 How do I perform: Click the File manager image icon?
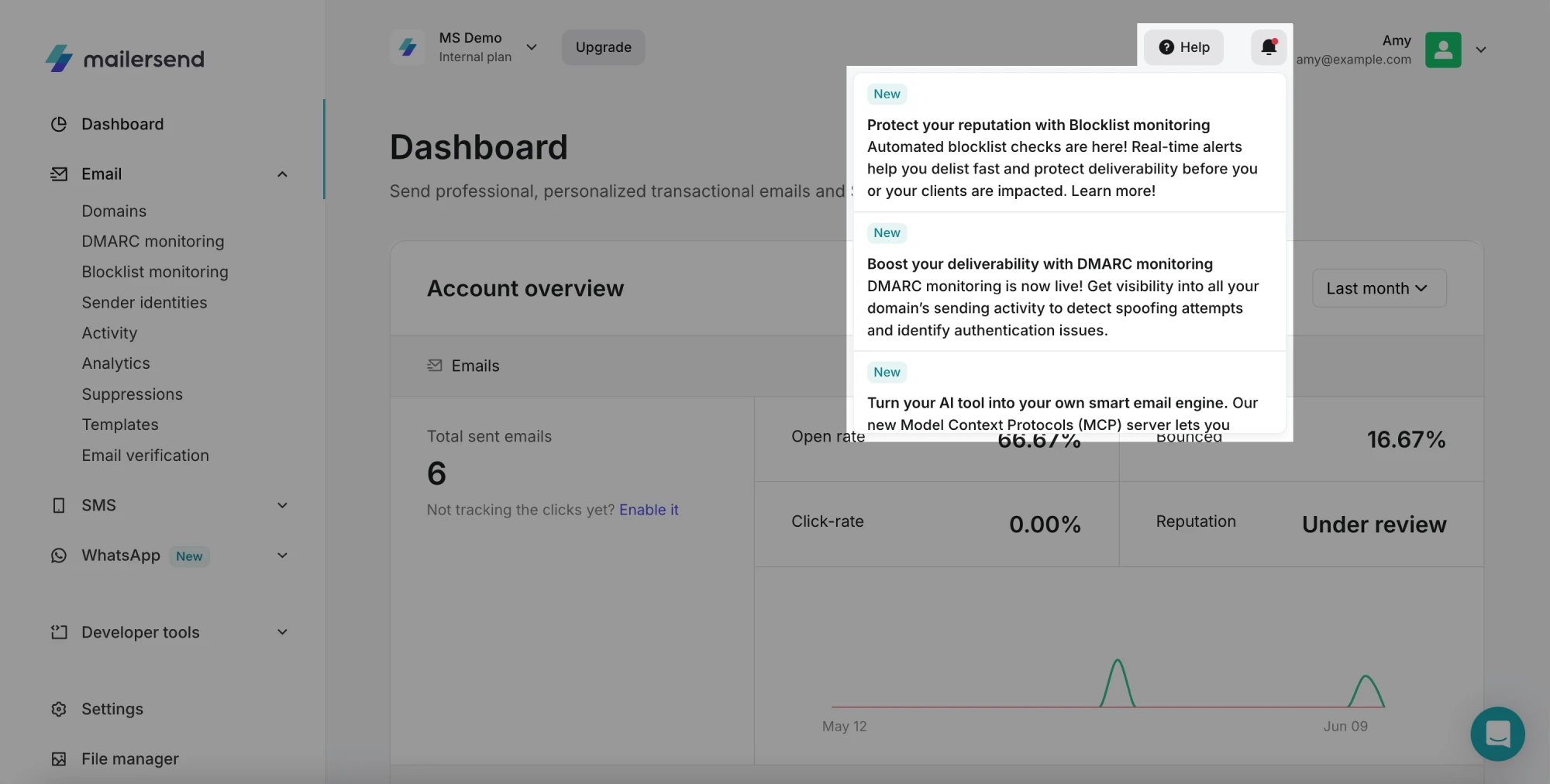click(x=59, y=758)
